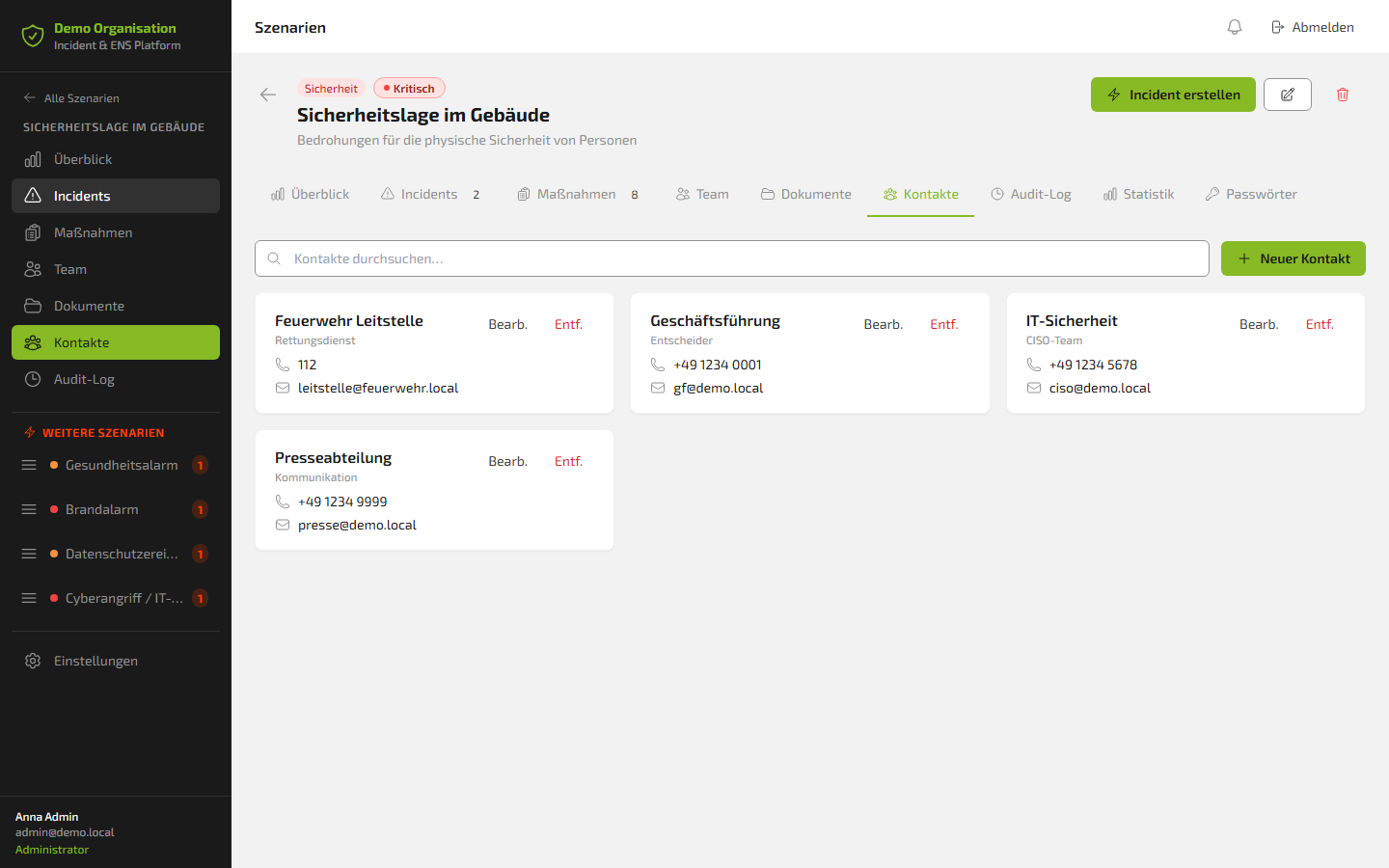Create an incident with Incident erstellen
Screen dimensions: 1389x868
[1173, 95]
